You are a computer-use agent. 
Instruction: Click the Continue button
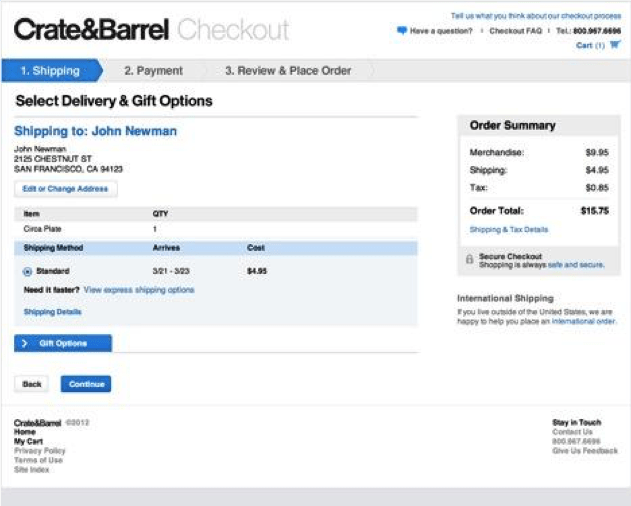pyautogui.click(x=86, y=384)
